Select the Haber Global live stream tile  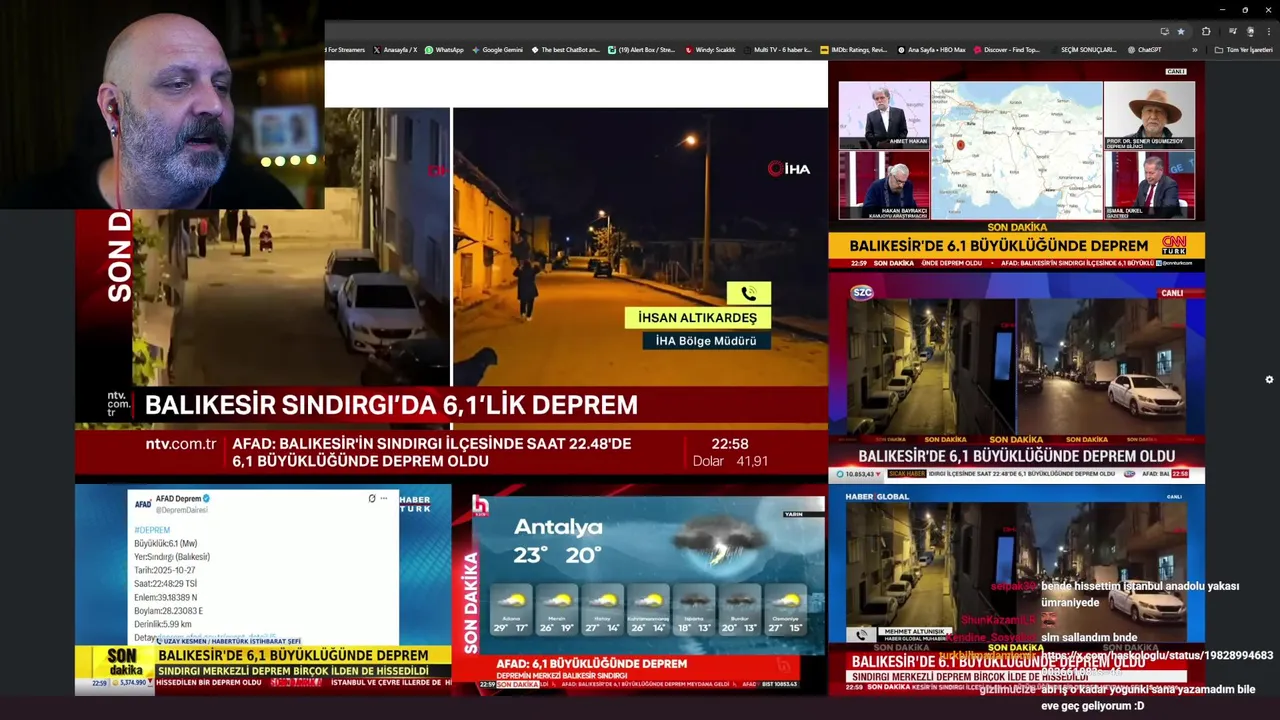(x=1016, y=590)
